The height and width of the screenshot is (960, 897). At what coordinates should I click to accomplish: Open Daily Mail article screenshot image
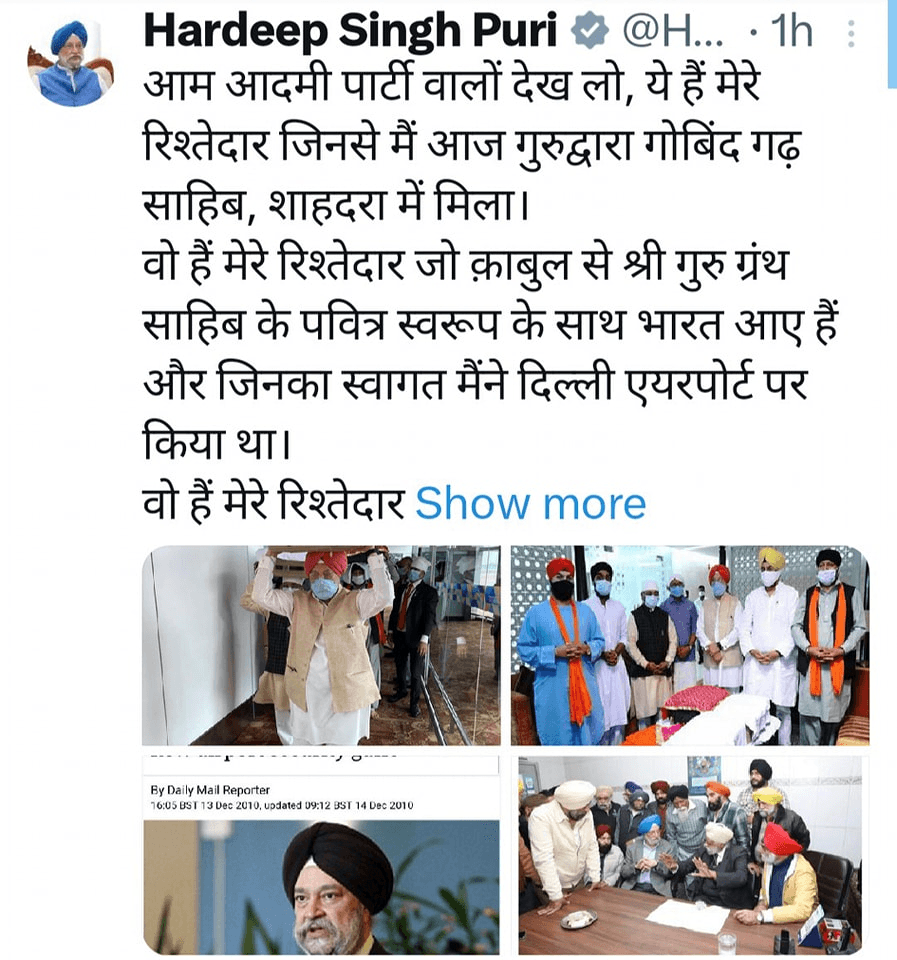point(321,855)
